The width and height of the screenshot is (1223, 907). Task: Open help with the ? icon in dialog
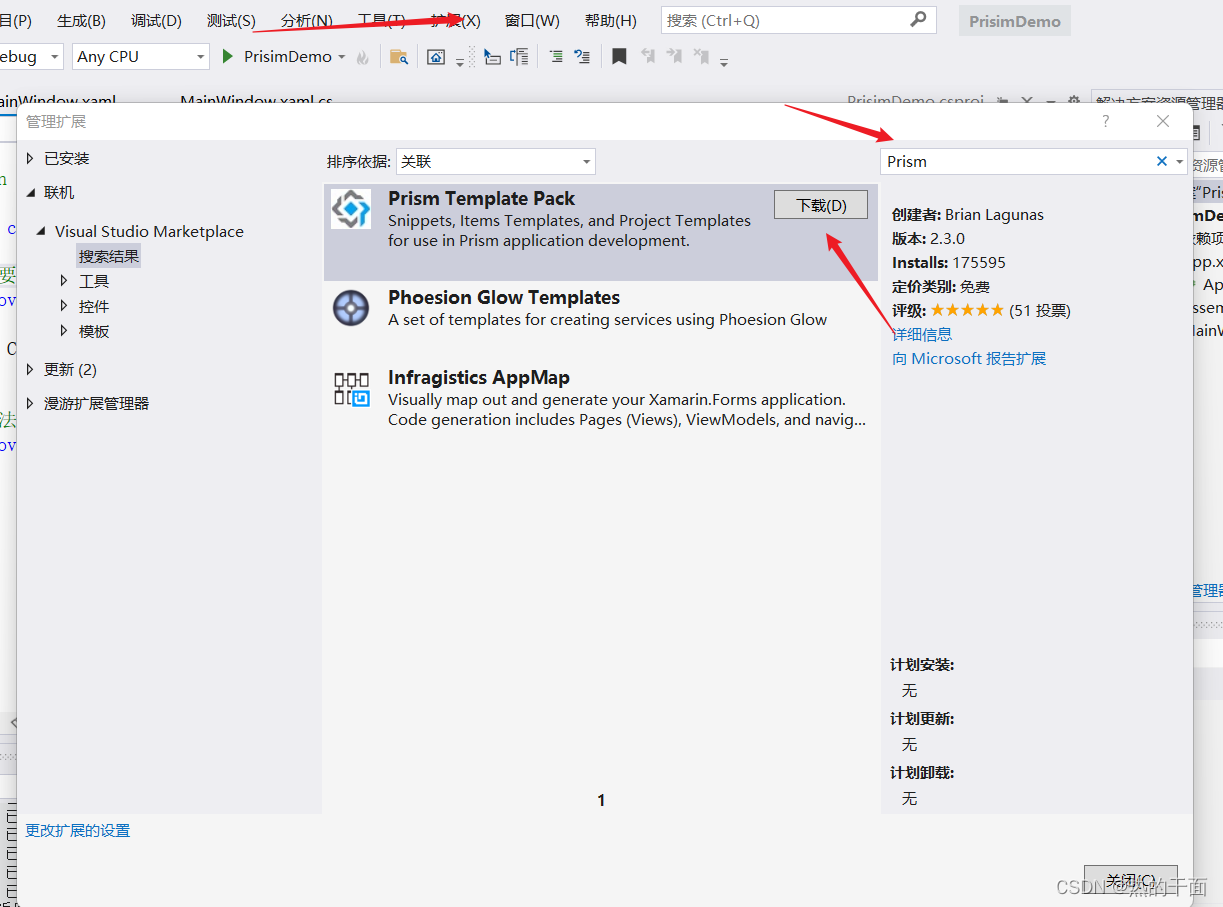(1105, 121)
